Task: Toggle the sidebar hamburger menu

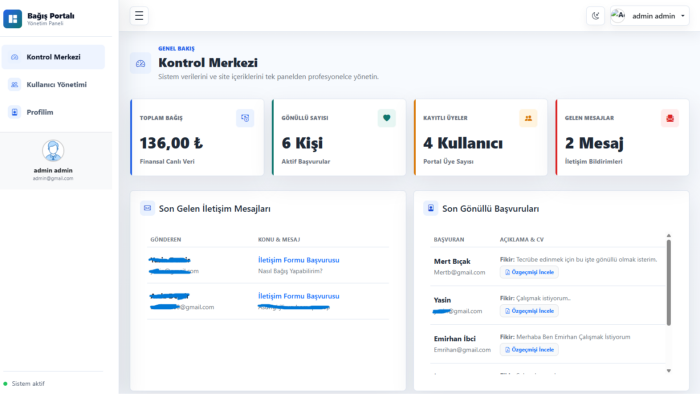Action: [139, 16]
